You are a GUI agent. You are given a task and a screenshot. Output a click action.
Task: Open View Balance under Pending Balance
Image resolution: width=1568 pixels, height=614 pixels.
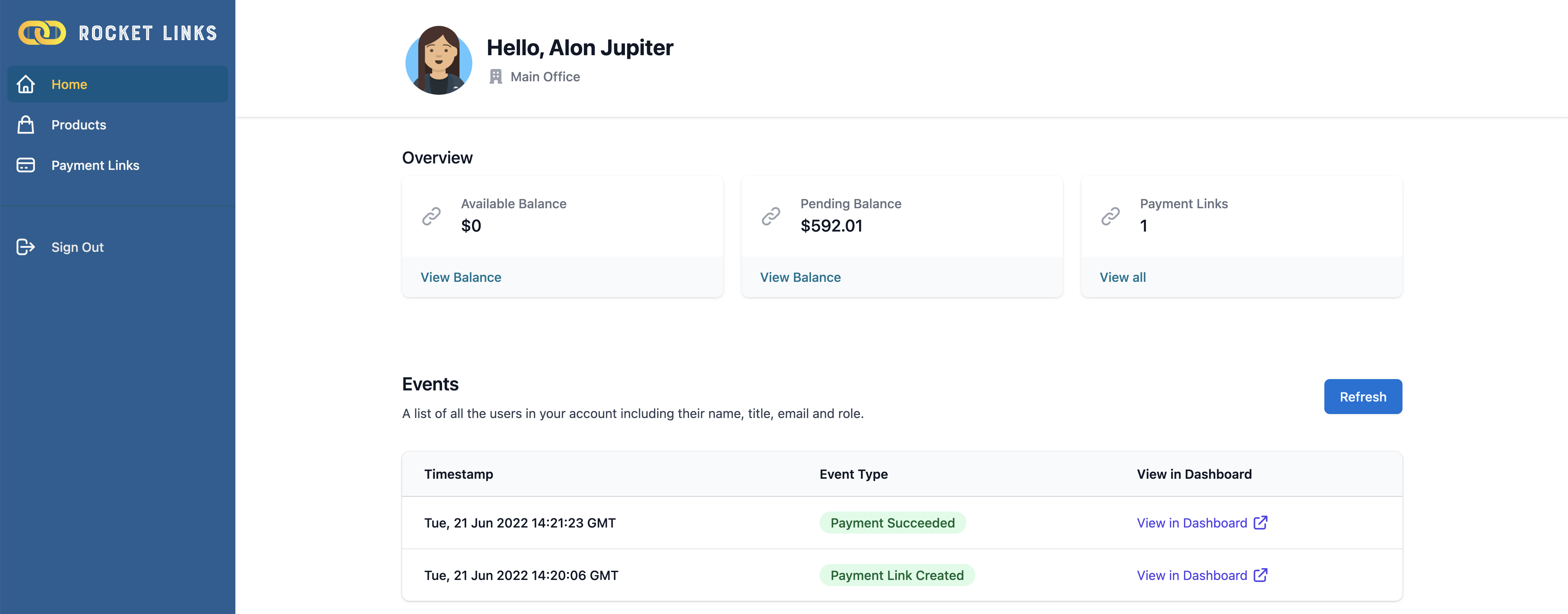coord(801,277)
